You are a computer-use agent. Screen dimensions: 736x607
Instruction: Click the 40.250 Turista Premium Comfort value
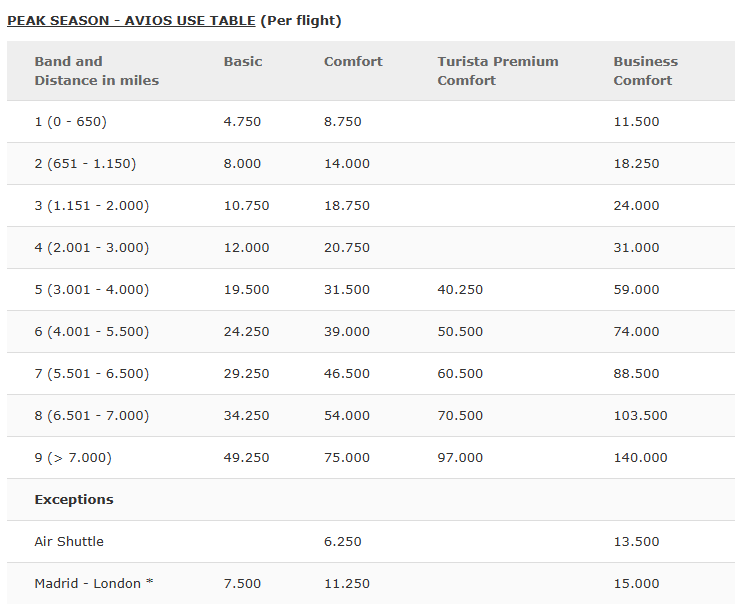pos(460,290)
